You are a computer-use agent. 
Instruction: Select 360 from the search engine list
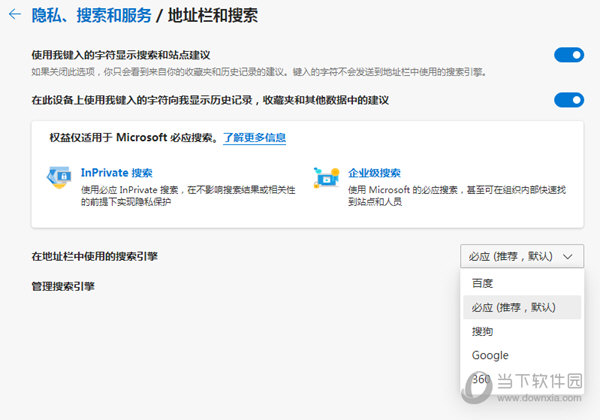point(522,379)
